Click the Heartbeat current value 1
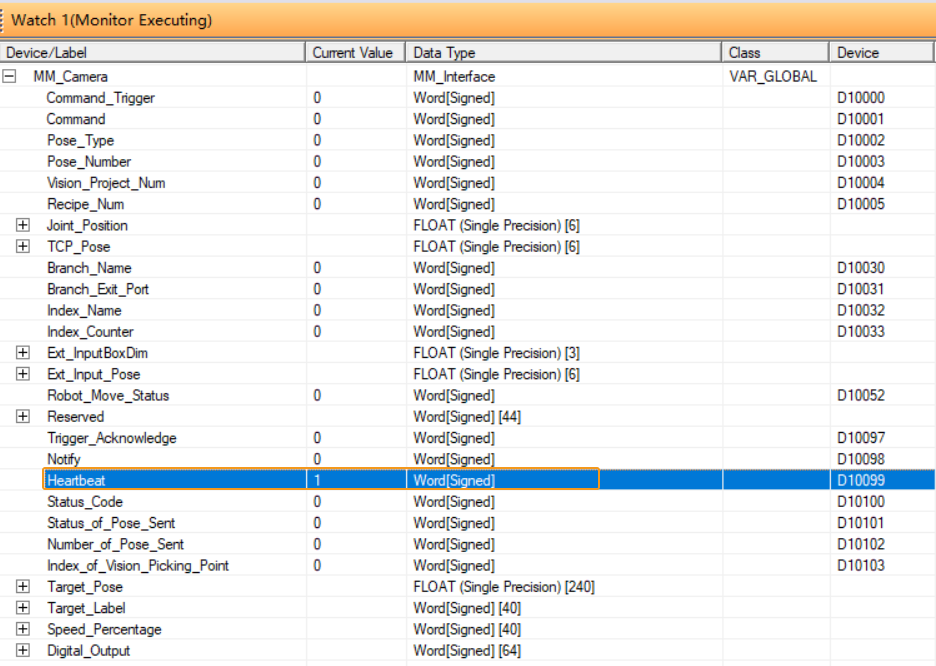 click(317, 480)
